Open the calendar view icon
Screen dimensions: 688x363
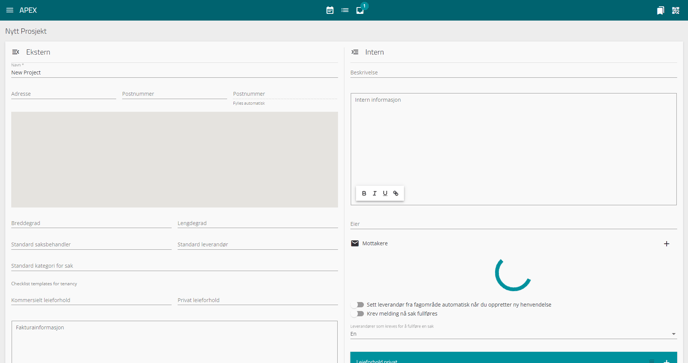pyautogui.click(x=330, y=10)
